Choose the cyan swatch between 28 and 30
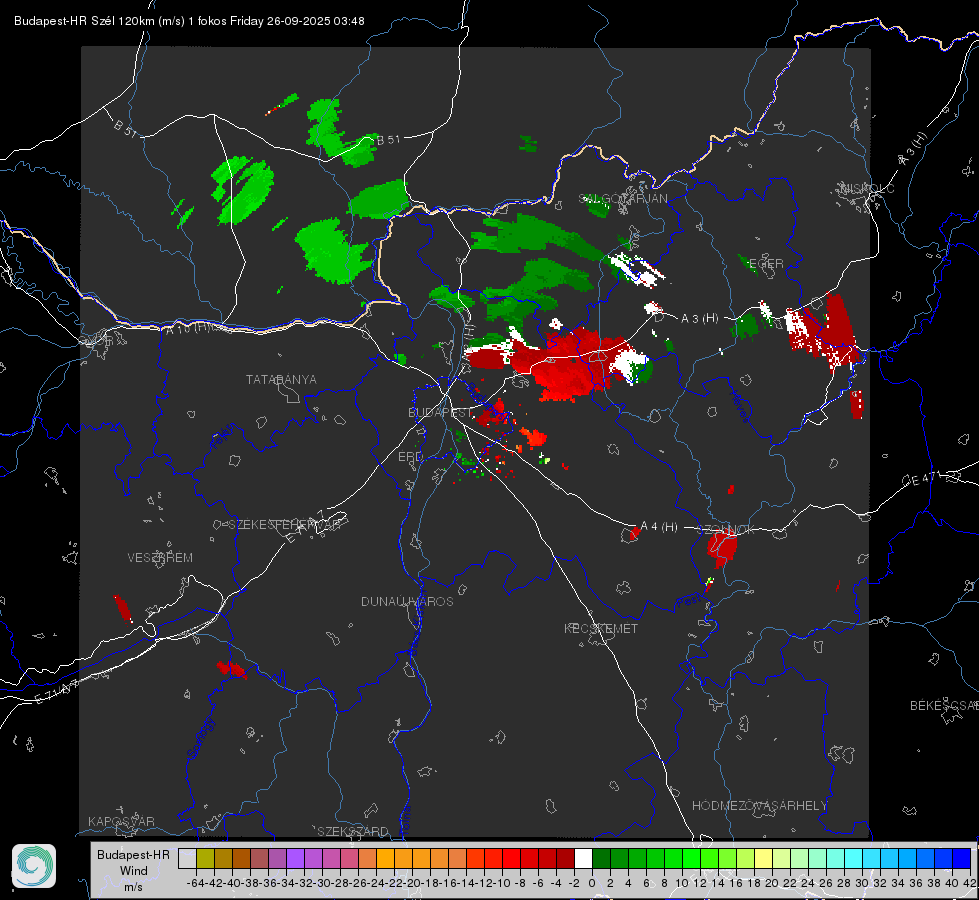This screenshot has width=979, height=900. (854, 858)
